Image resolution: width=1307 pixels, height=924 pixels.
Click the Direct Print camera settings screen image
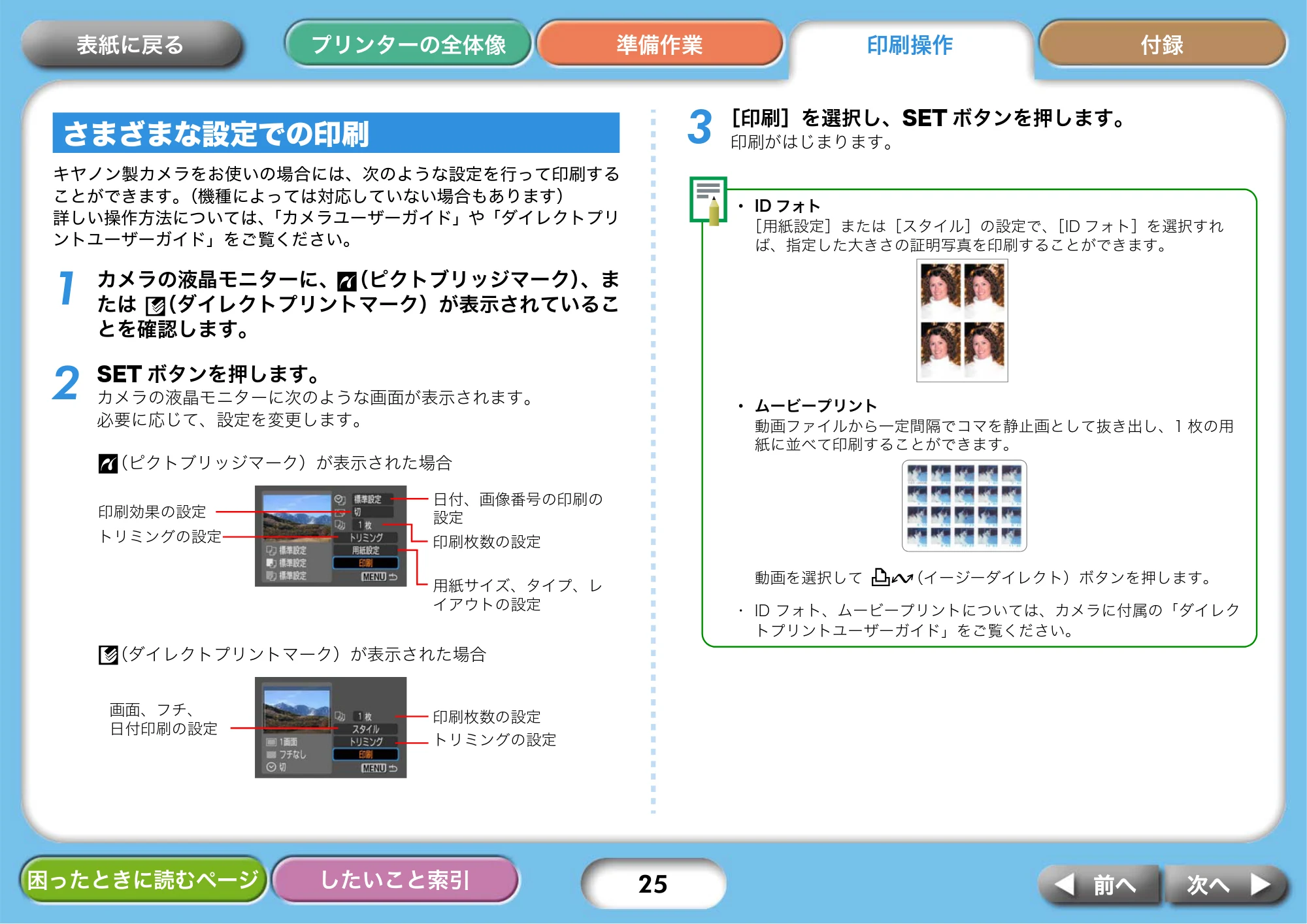[x=331, y=727]
